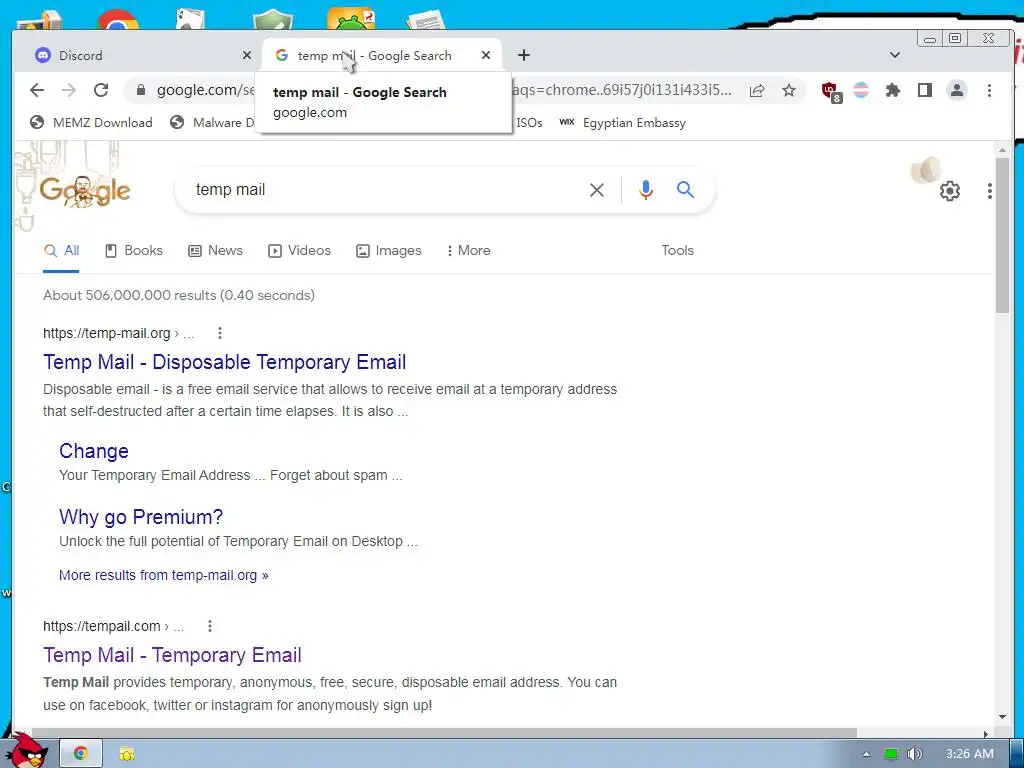Share this page via the share icon
1024x768 pixels.
click(x=757, y=90)
